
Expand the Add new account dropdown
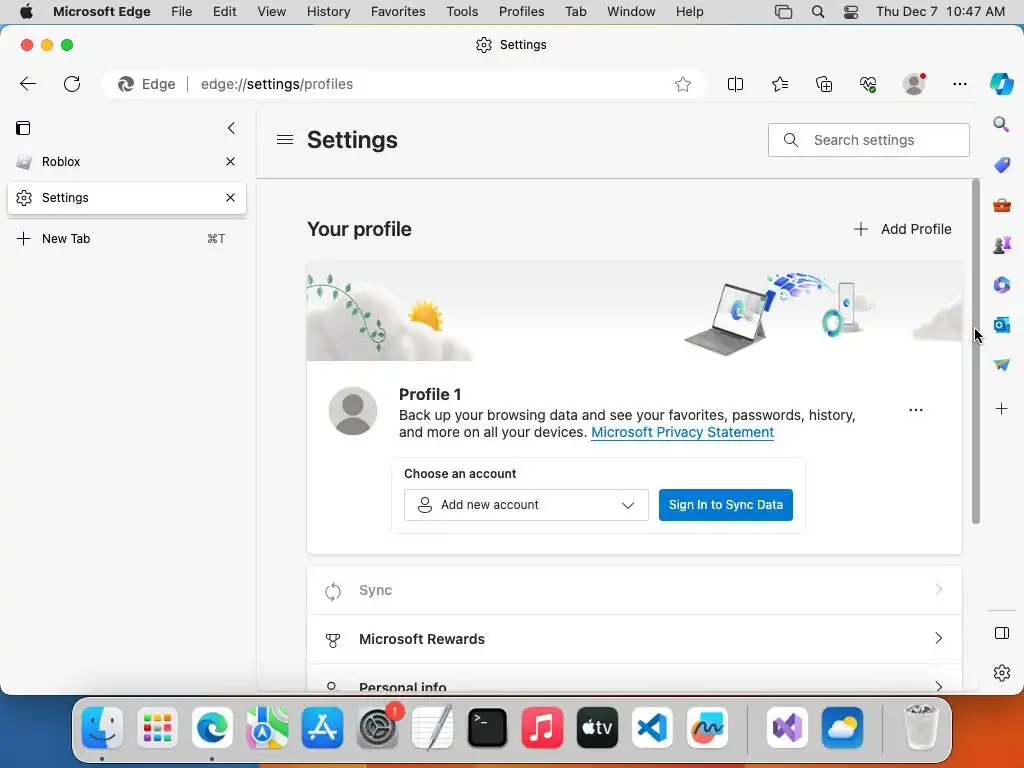(x=526, y=505)
